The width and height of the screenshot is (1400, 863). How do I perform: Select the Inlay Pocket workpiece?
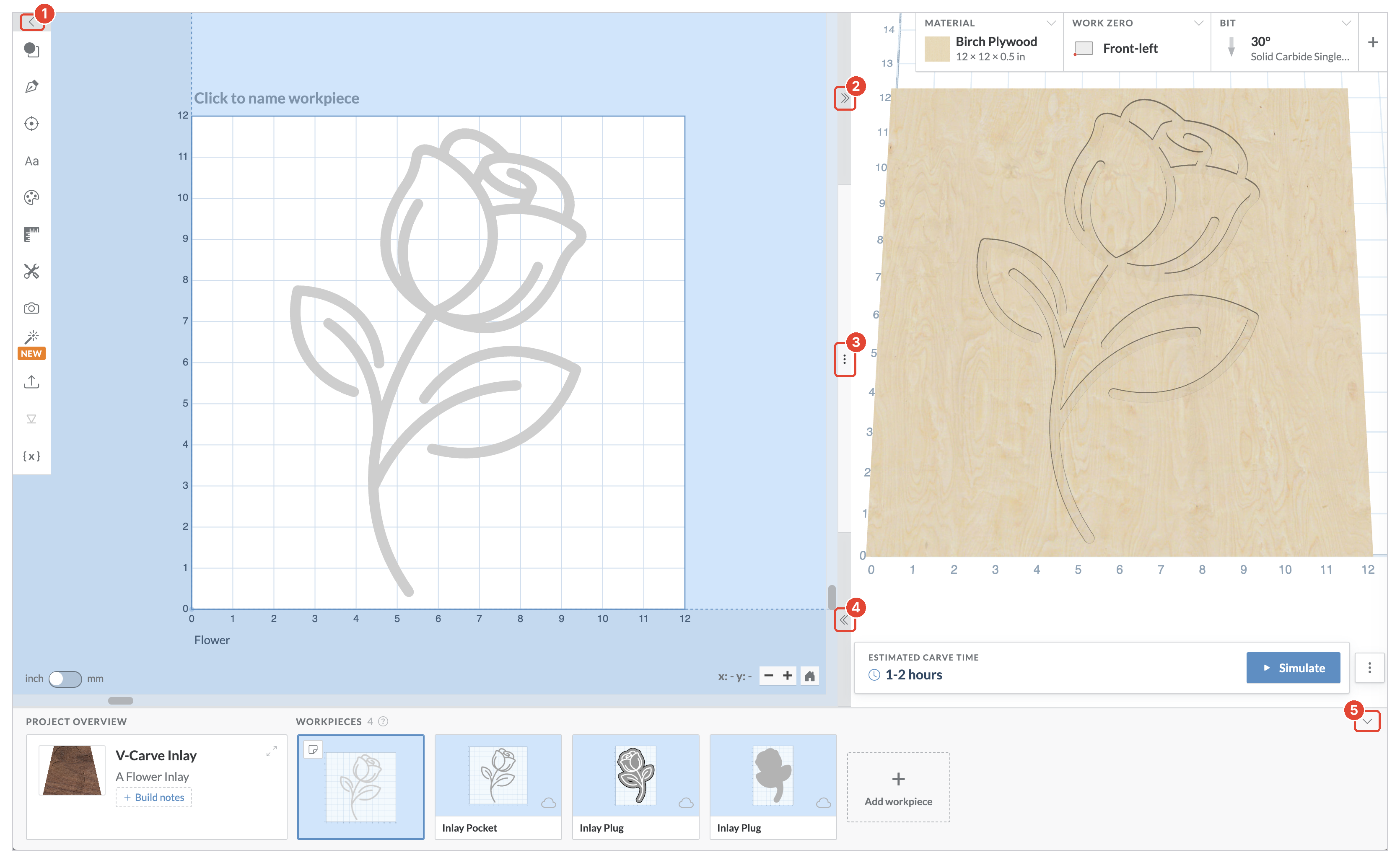(x=498, y=787)
